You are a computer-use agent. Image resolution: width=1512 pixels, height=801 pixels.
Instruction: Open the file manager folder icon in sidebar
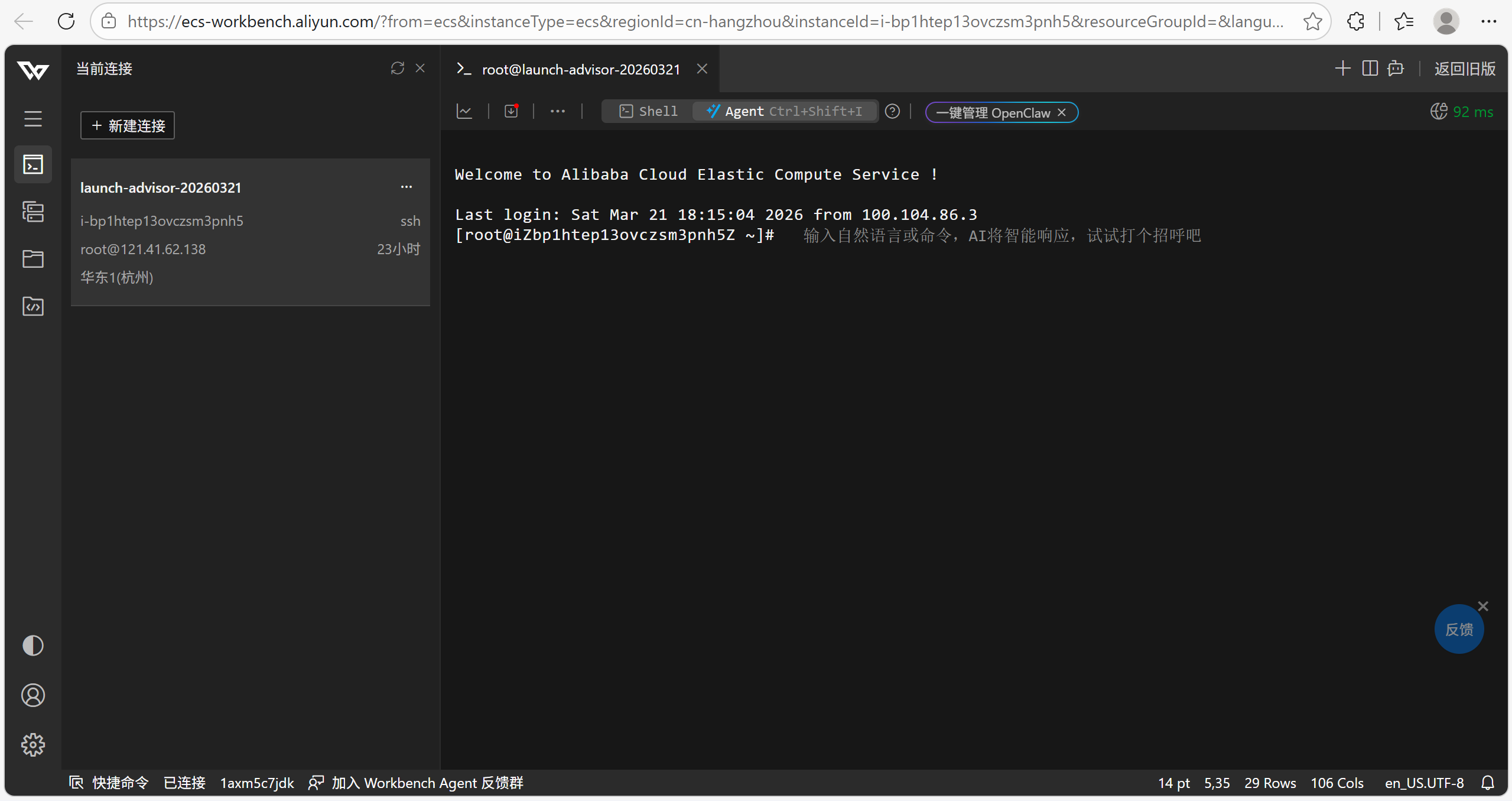click(x=33, y=259)
